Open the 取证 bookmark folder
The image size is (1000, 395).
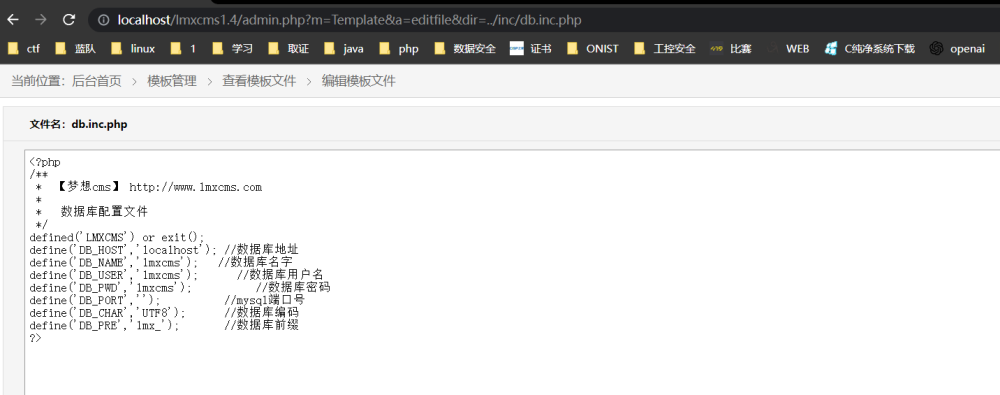[289, 48]
